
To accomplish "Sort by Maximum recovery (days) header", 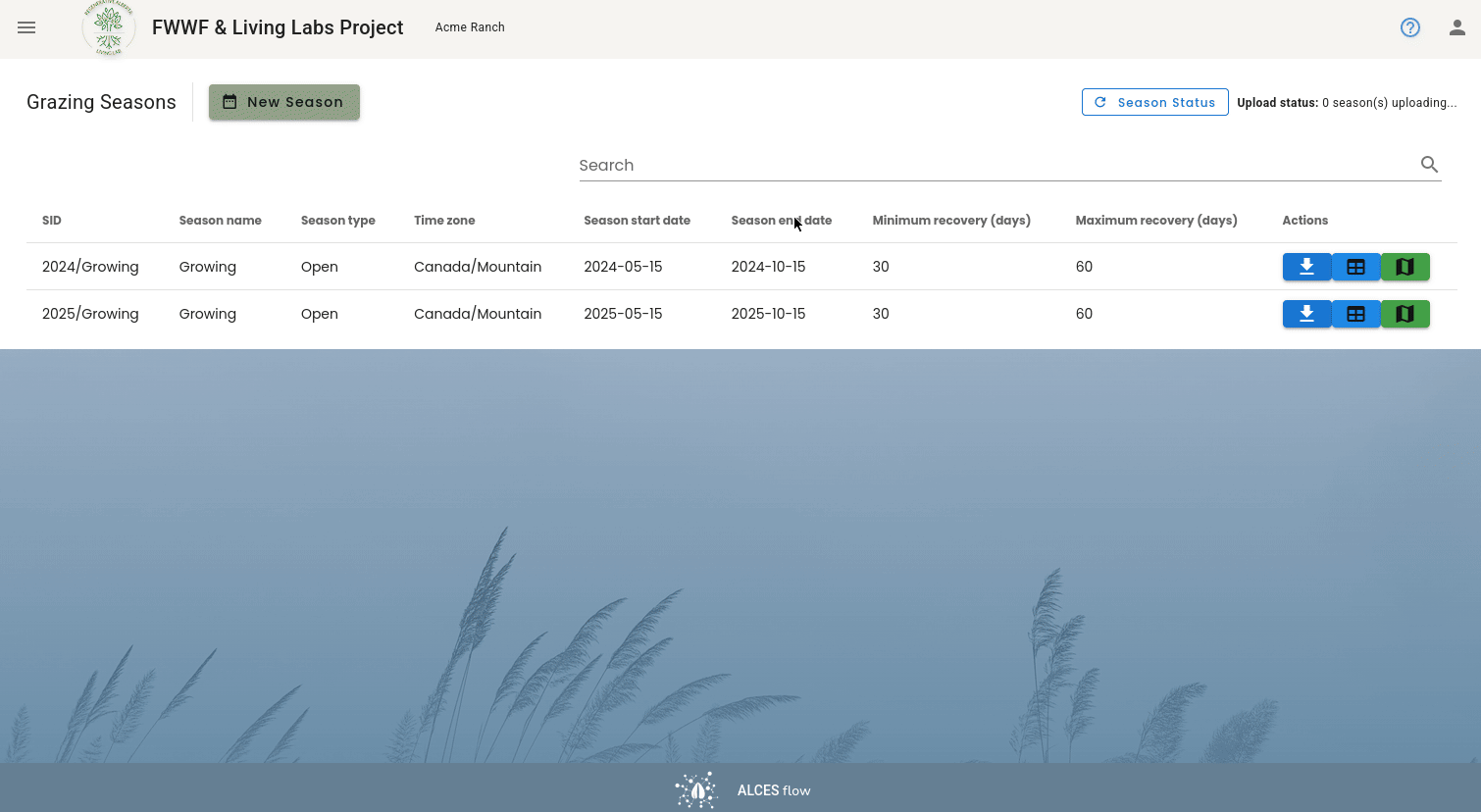I will (1156, 221).
